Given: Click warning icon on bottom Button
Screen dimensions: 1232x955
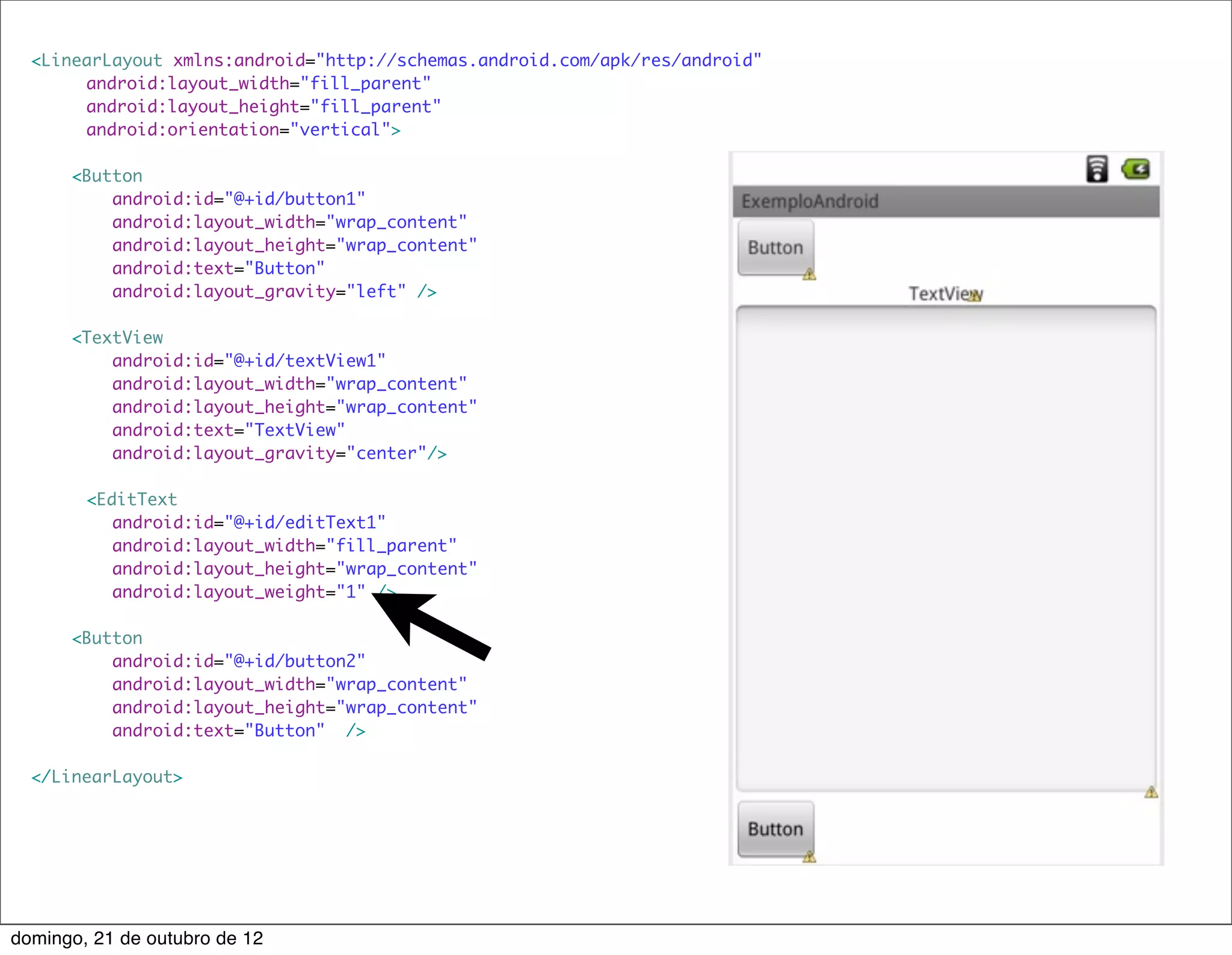Looking at the screenshot, I should pos(809,856).
